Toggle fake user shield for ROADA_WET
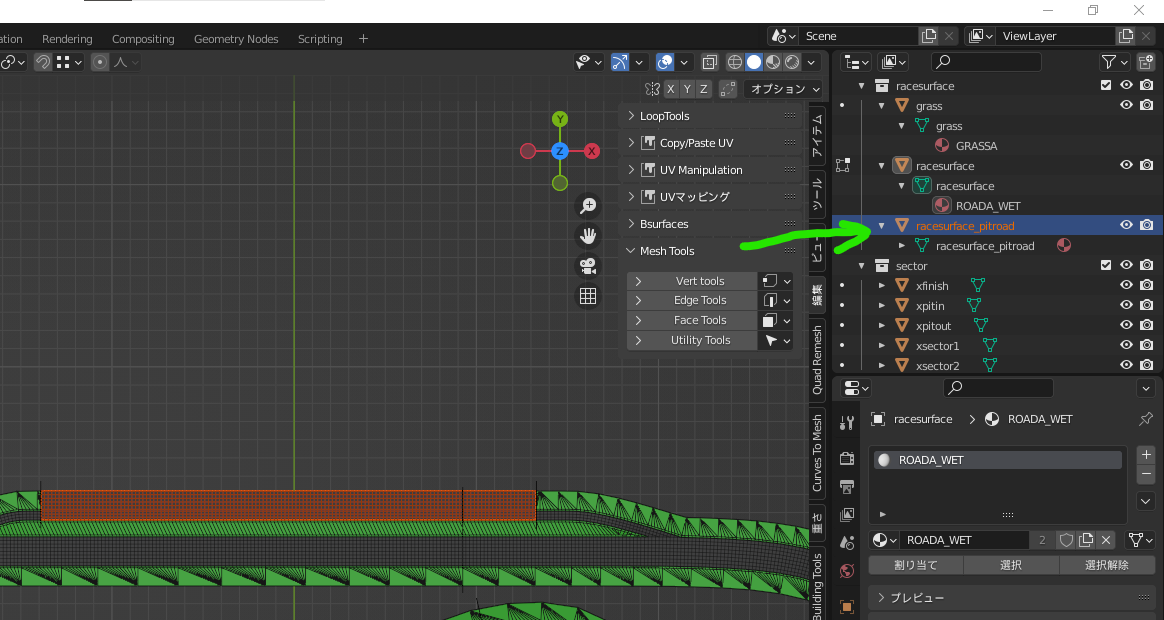 pyautogui.click(x=1066, y=540)
